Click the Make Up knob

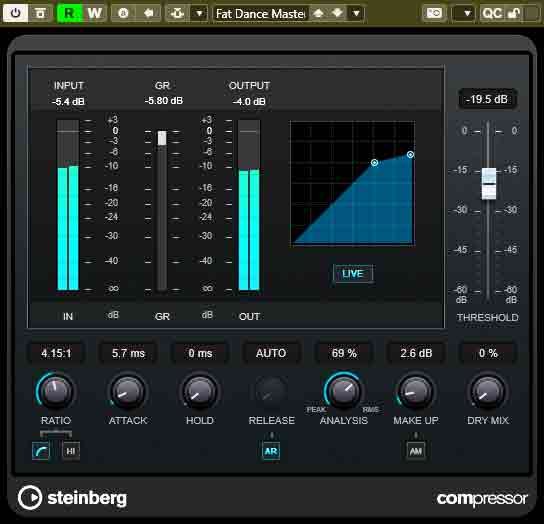tap(416, 391)
